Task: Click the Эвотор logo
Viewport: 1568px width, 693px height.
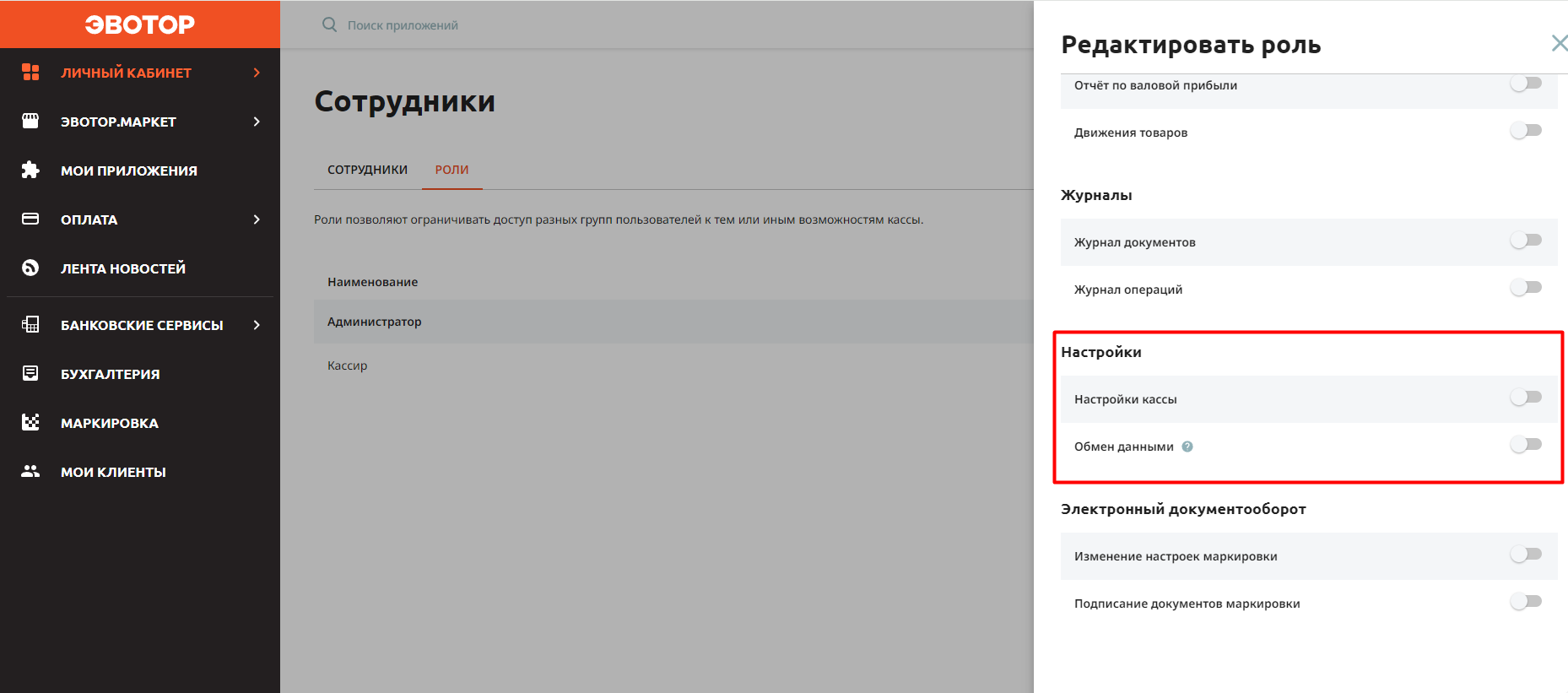Action: point(139,24)
